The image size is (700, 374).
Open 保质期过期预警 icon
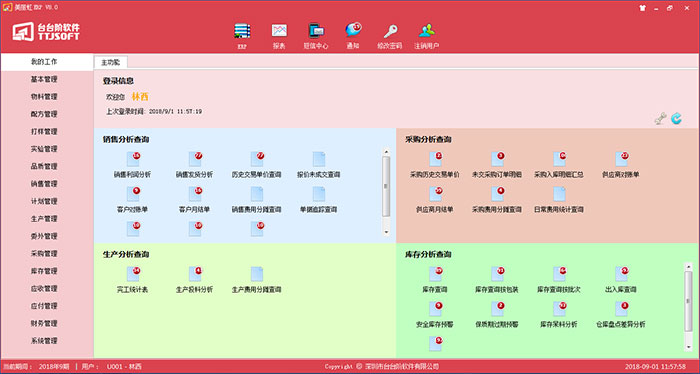[497, 309]
